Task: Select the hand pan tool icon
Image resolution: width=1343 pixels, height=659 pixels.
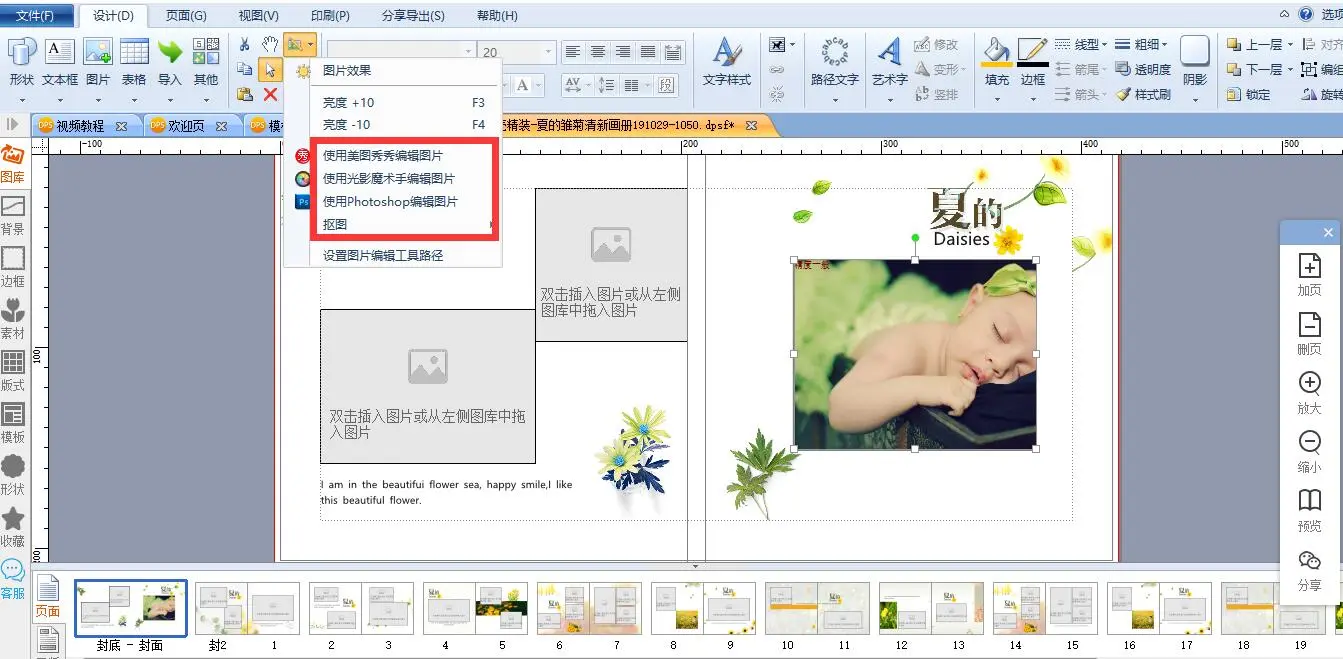Action: (x=270, y=44)
